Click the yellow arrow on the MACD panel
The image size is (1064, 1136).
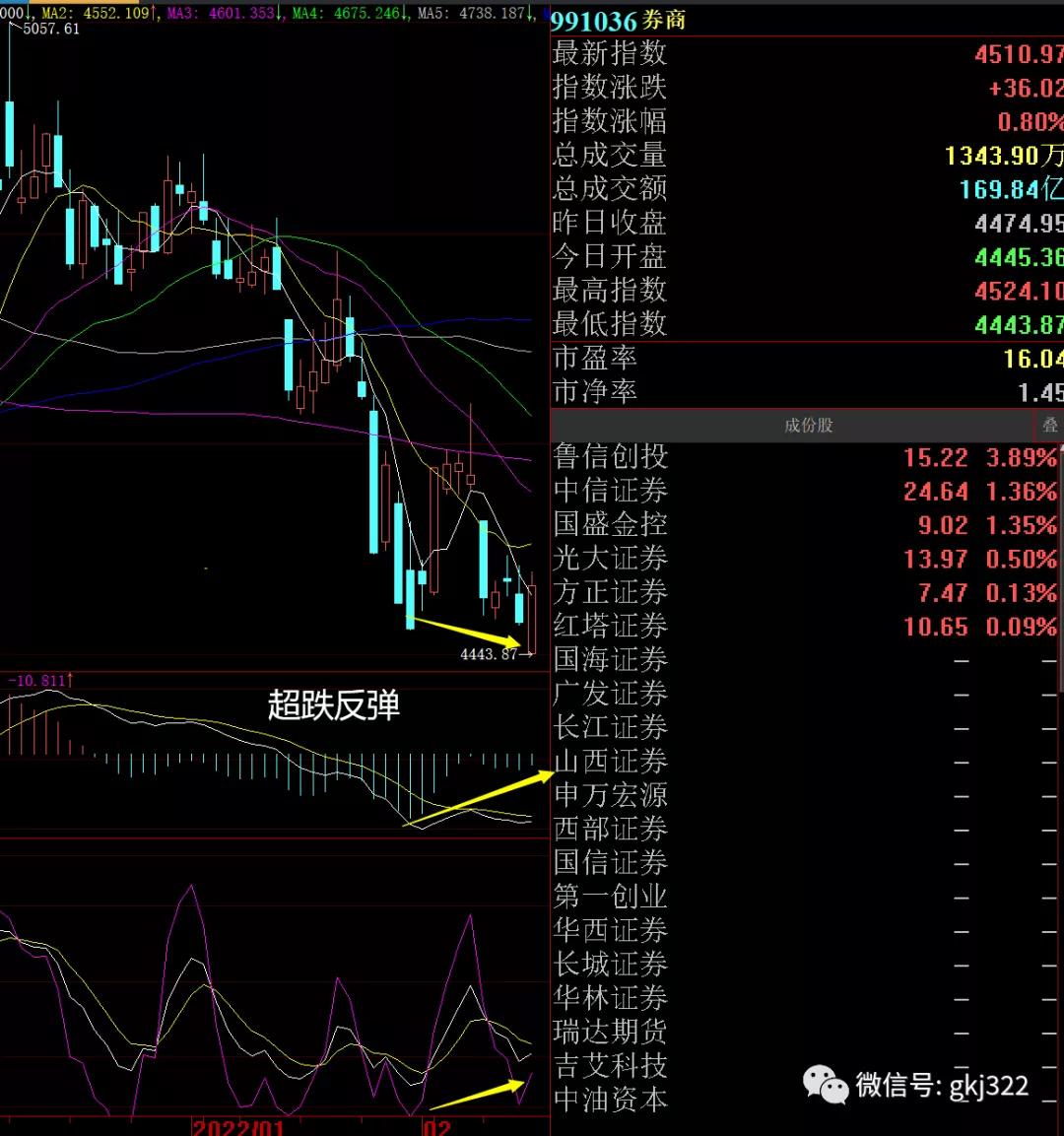tap(480, 799)
